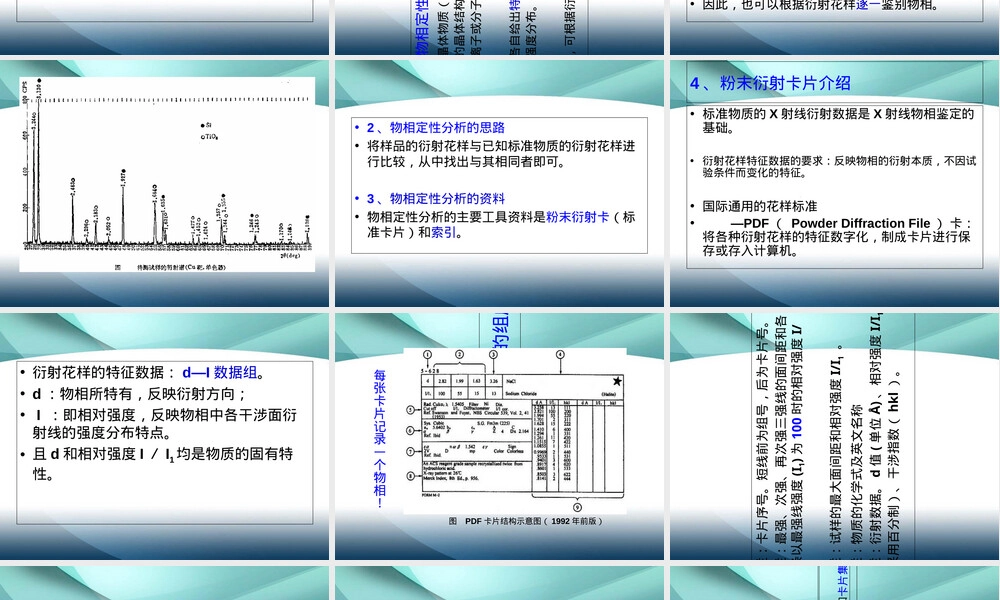
Task: Open the diffraction spectrum chart slide thumbnail
Action: (165, 183)
